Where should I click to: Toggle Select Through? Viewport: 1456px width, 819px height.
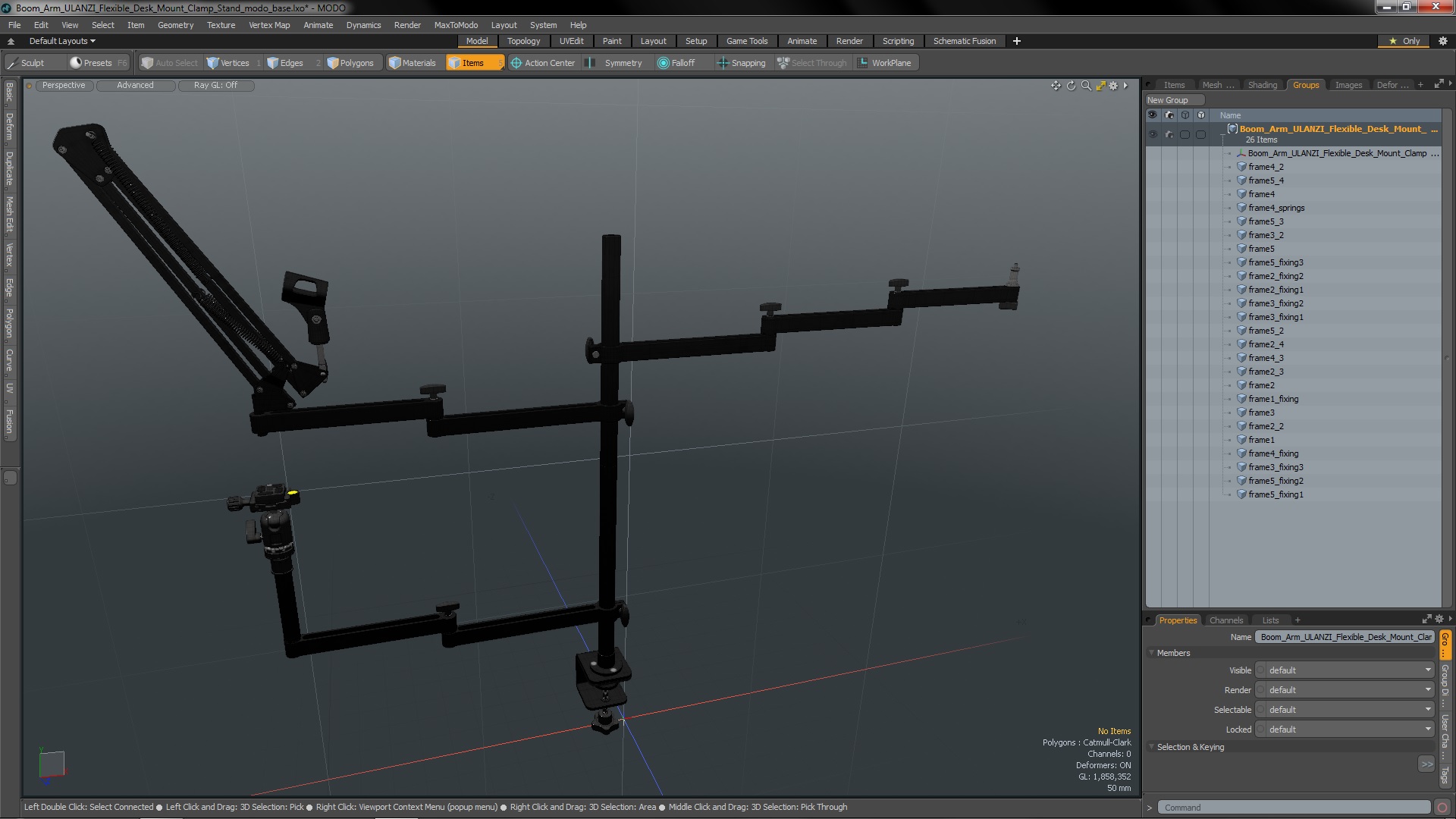pos(811,63)
